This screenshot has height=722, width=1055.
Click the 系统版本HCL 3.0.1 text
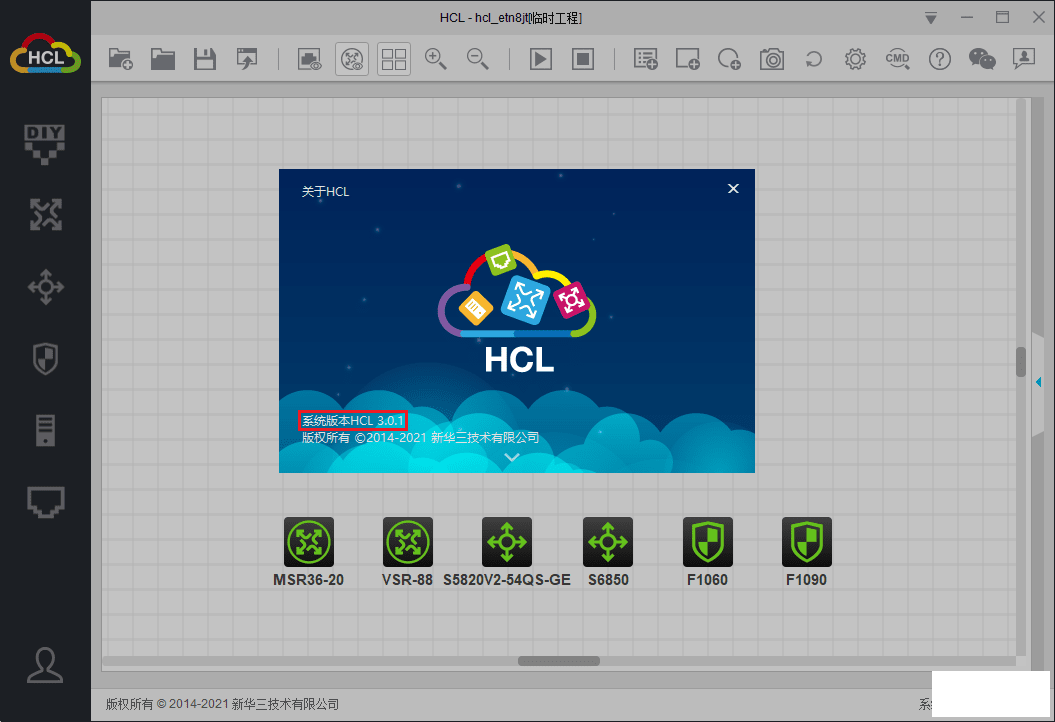coord(353,421)
